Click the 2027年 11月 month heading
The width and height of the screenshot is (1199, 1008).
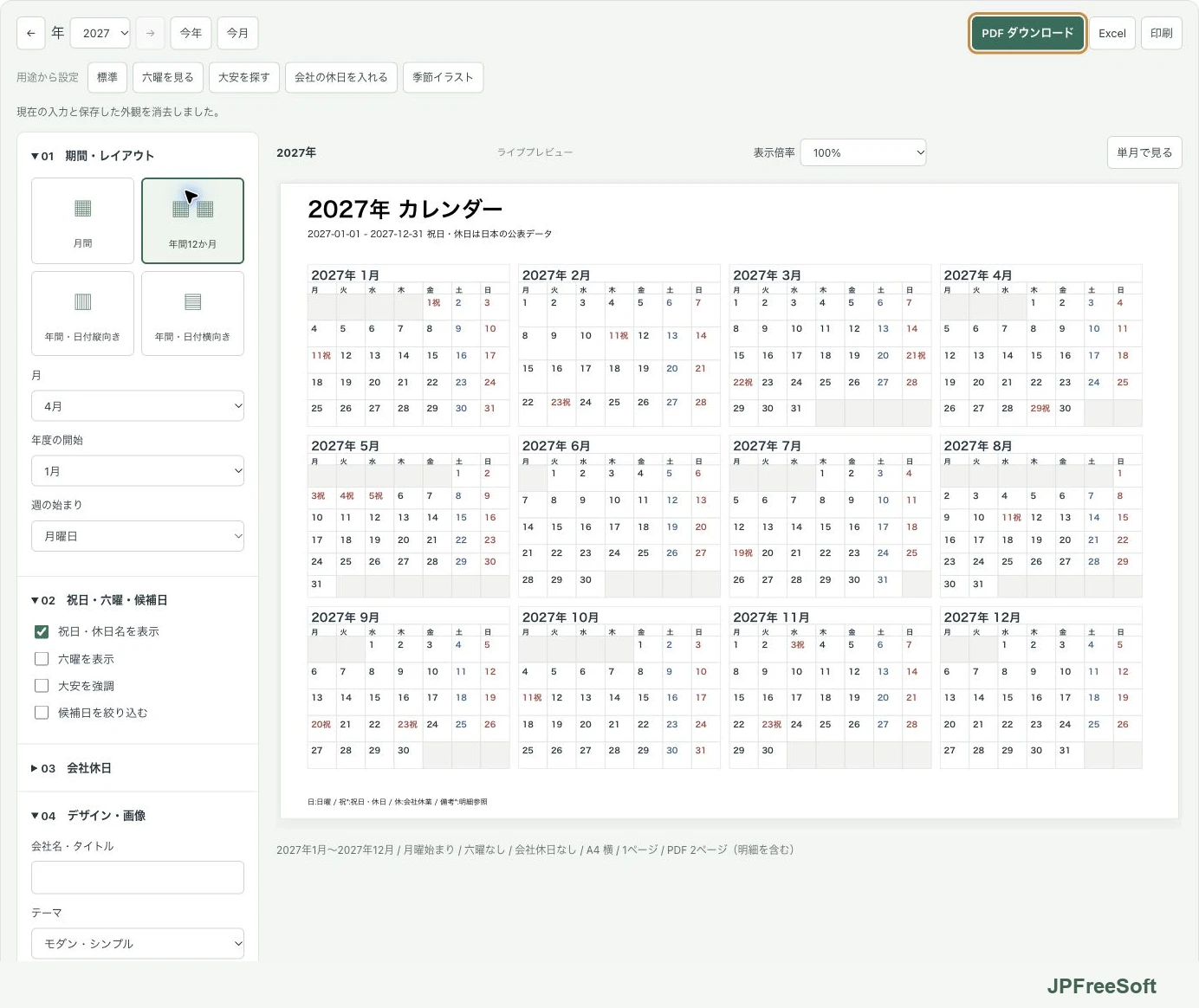coord(771,617)
